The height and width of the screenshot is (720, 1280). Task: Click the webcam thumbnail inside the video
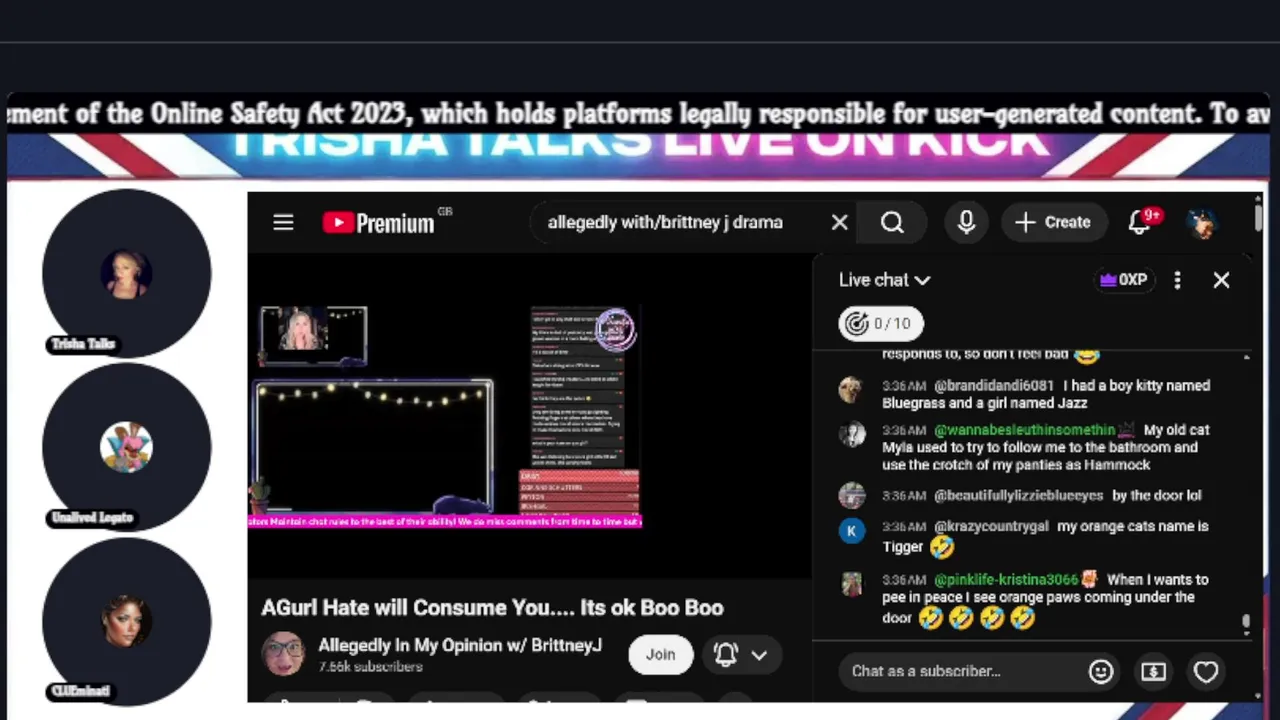pos(313,335)
